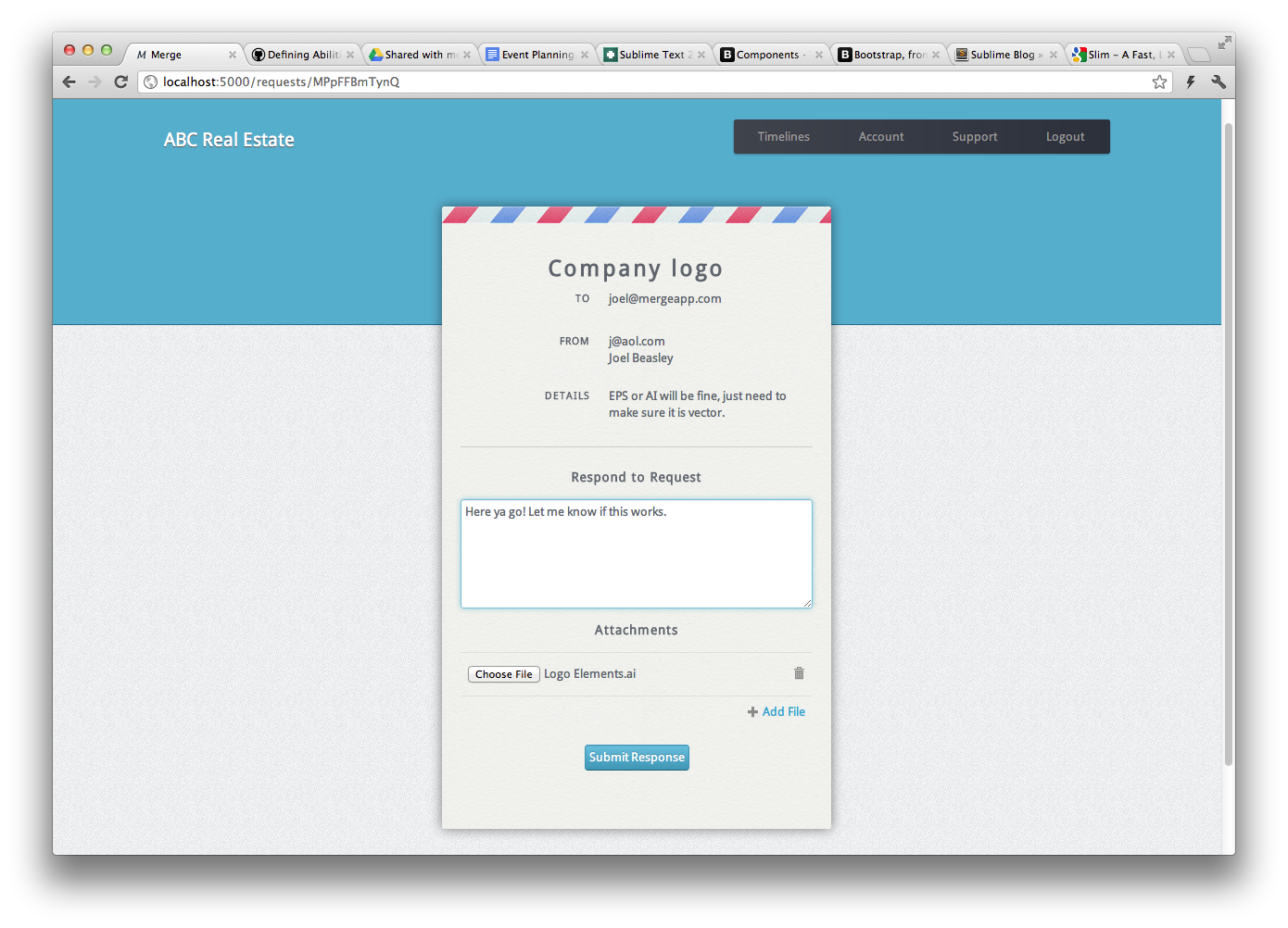Switch to the Sublime Blog tab

[x=1002, y=55]
